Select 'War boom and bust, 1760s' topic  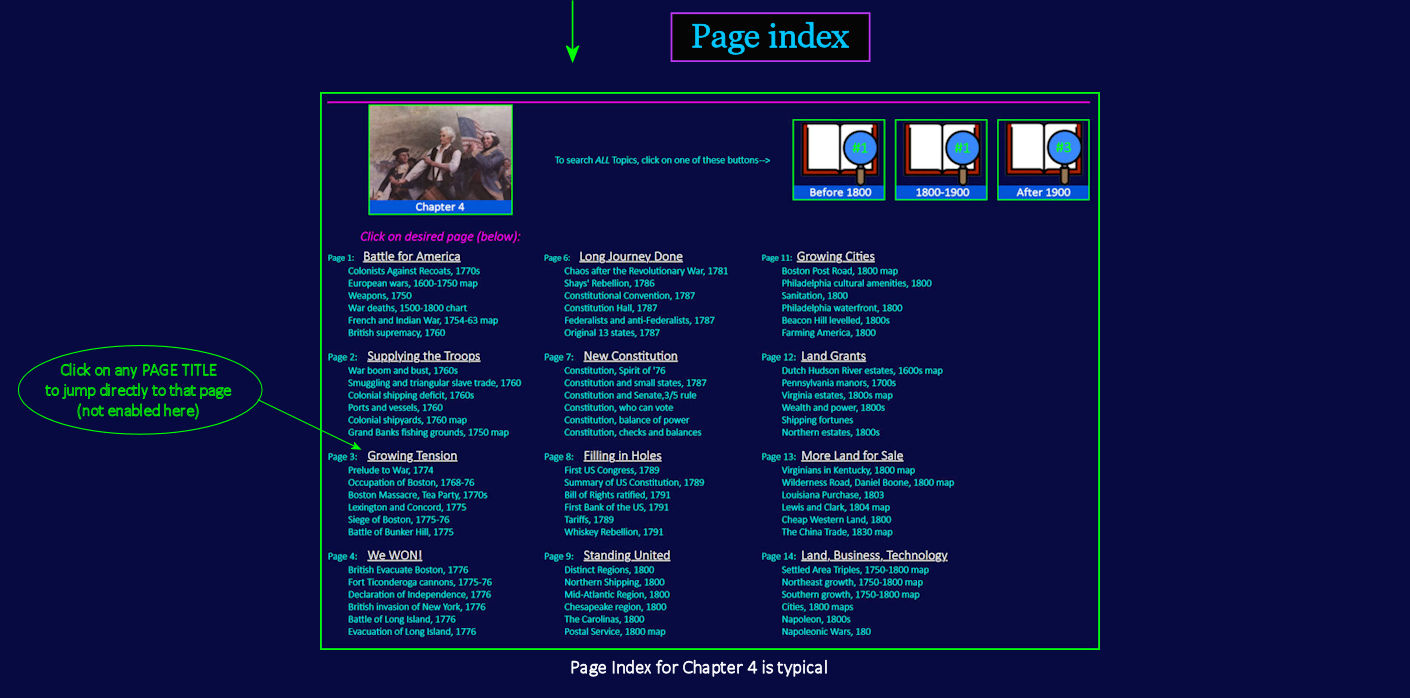click(x=403, y=370)
